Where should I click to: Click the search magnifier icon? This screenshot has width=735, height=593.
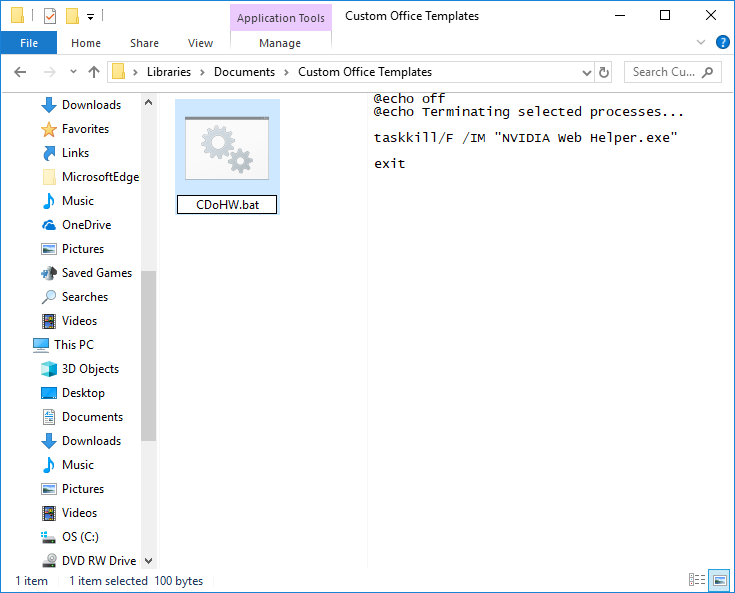(x=708, y=72)
